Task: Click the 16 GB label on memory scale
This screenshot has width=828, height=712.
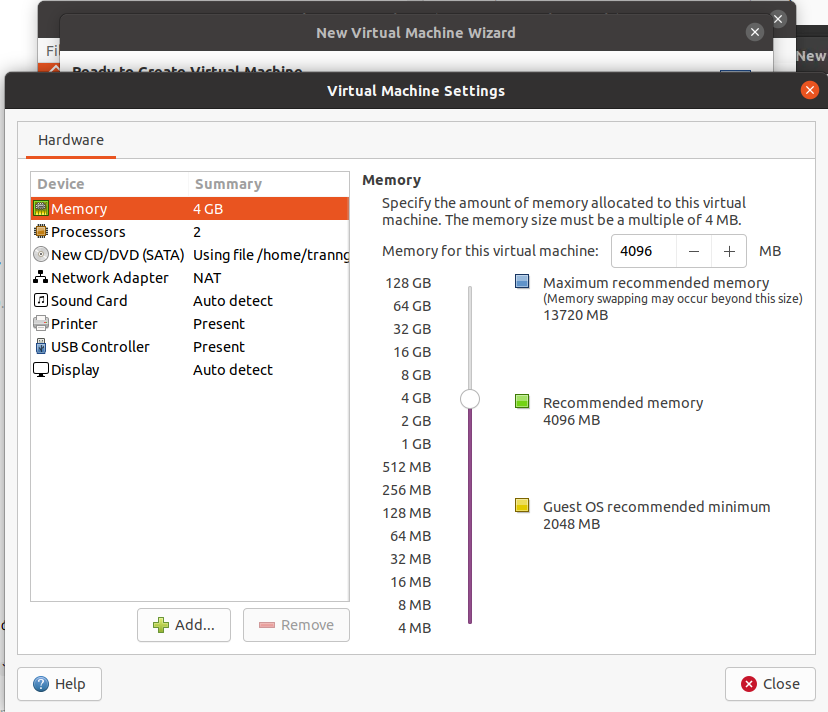Action: pos(412,352)
